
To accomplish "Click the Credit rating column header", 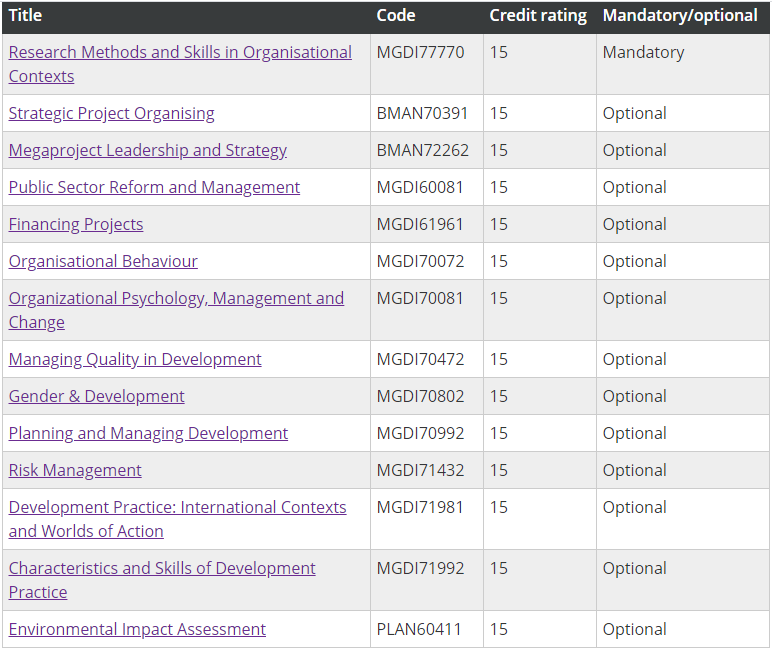I will [538, 16].
